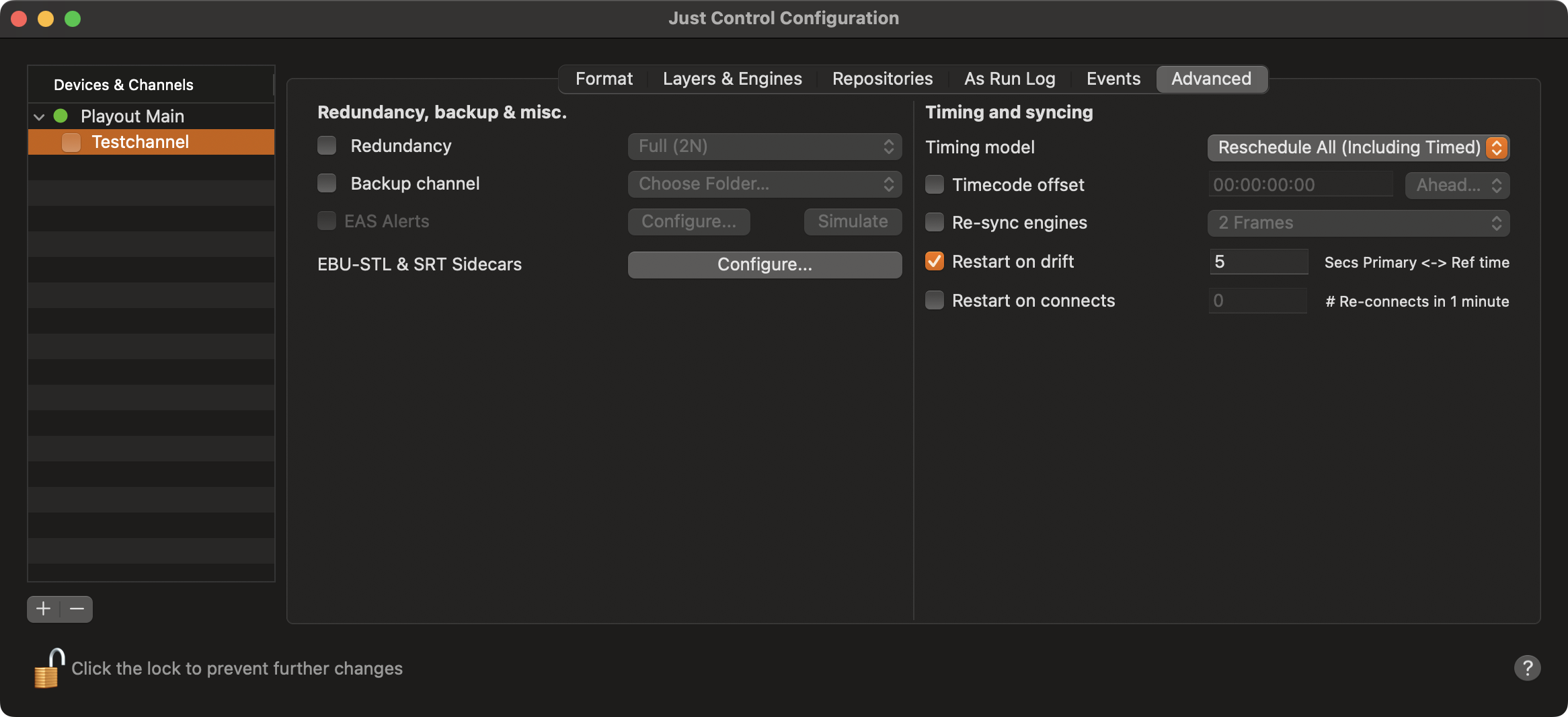Screen dimensions: 1568x717
Task: Close the window with the red button
Action: point(19,18)
